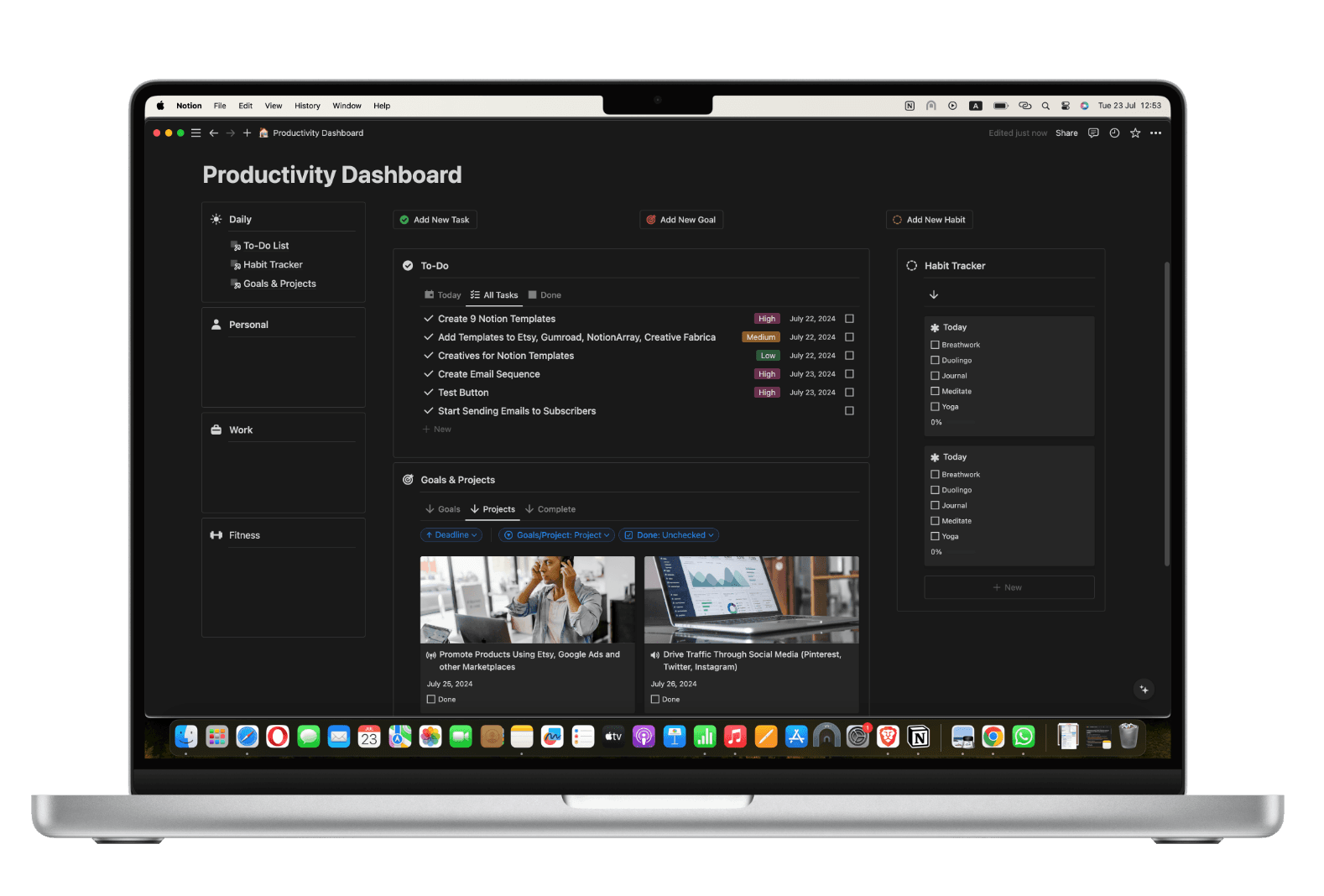
Task: Click the Add New Task button
Action: (x=435, y=220)
